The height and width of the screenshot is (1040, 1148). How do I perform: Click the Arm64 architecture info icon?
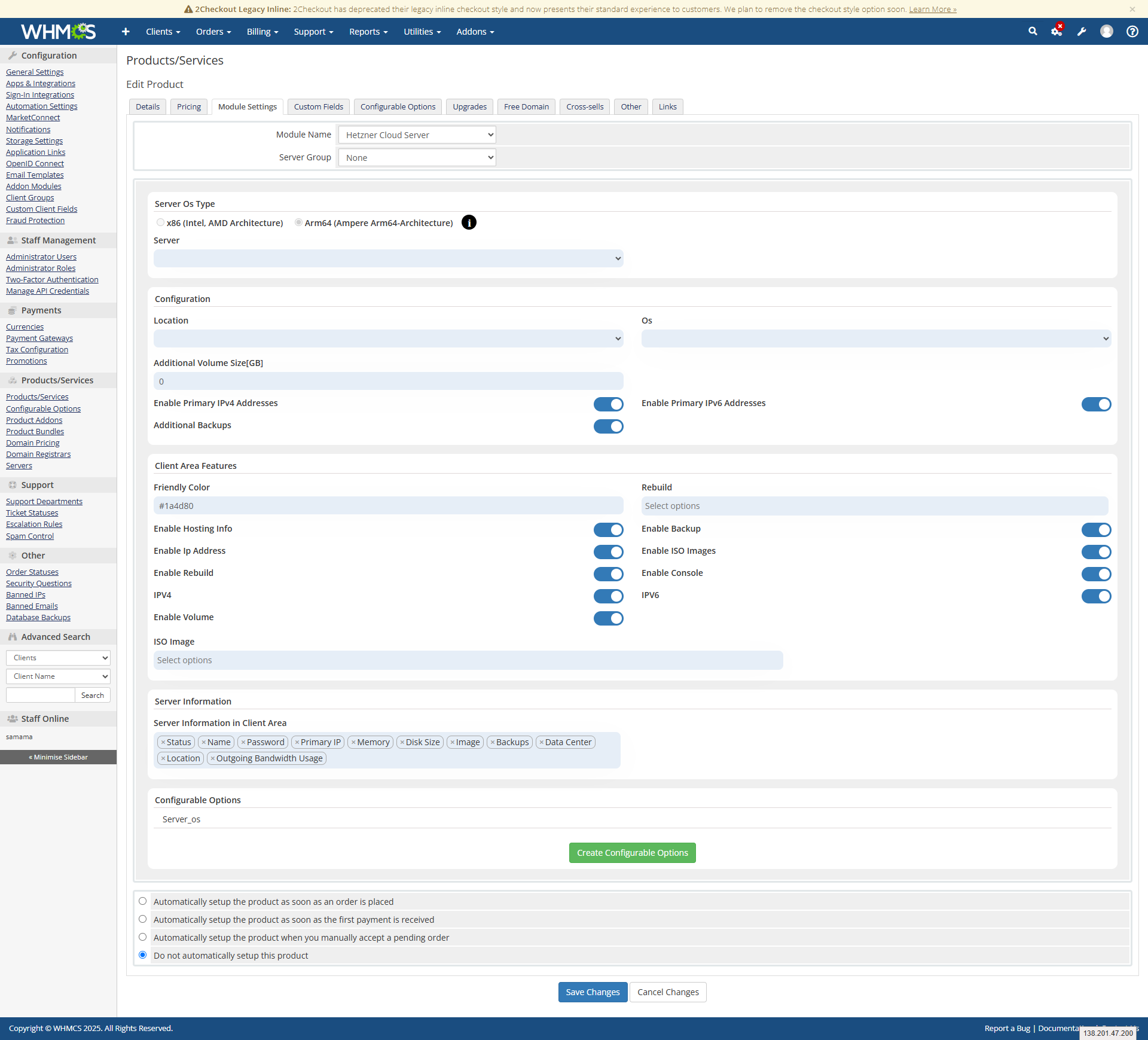click(469, 222)
